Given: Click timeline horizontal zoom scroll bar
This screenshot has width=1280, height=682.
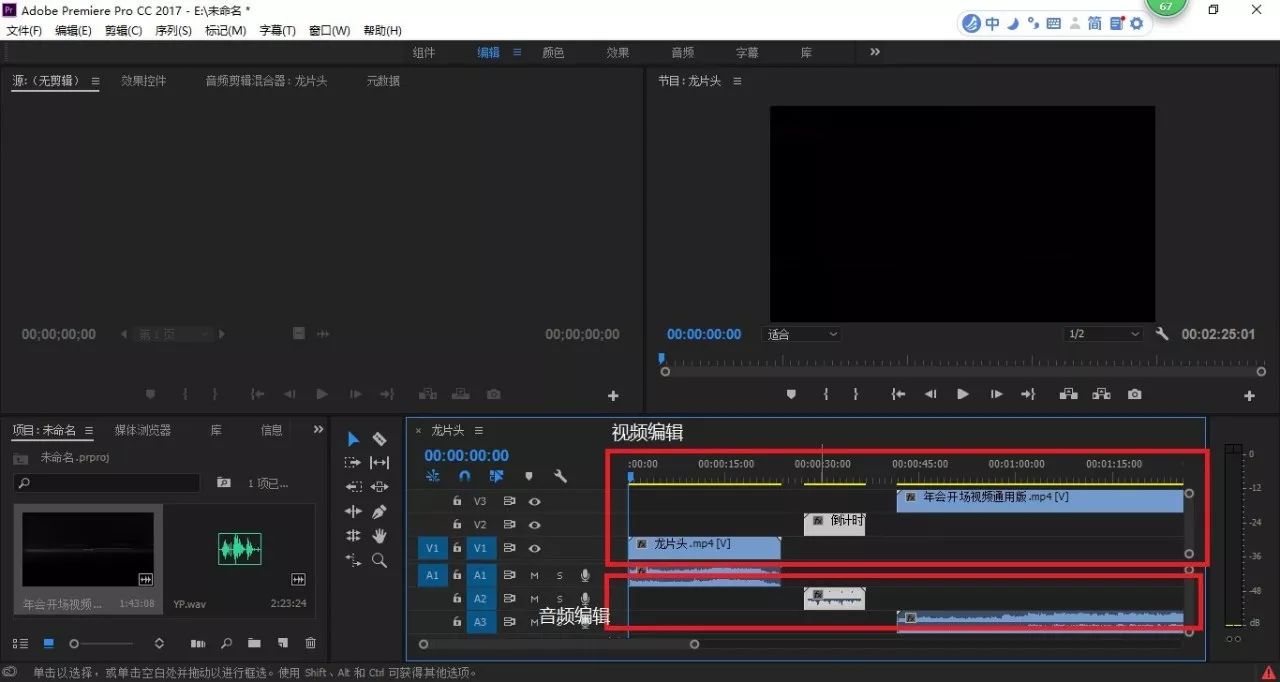Looking at the screenshot, I should pyautogui.click(x=558, y=644).
